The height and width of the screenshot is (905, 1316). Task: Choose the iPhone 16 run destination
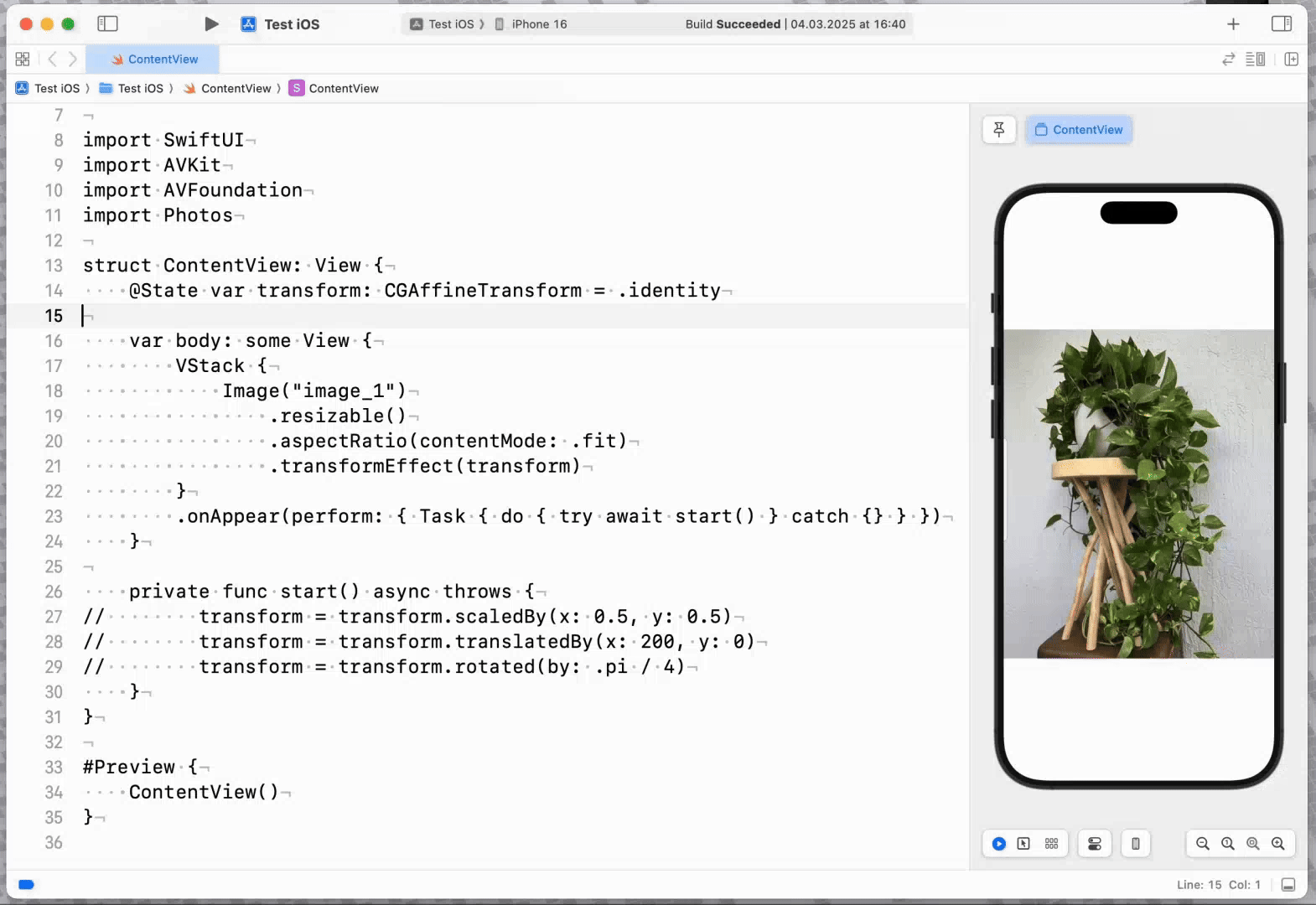point(531,24)
